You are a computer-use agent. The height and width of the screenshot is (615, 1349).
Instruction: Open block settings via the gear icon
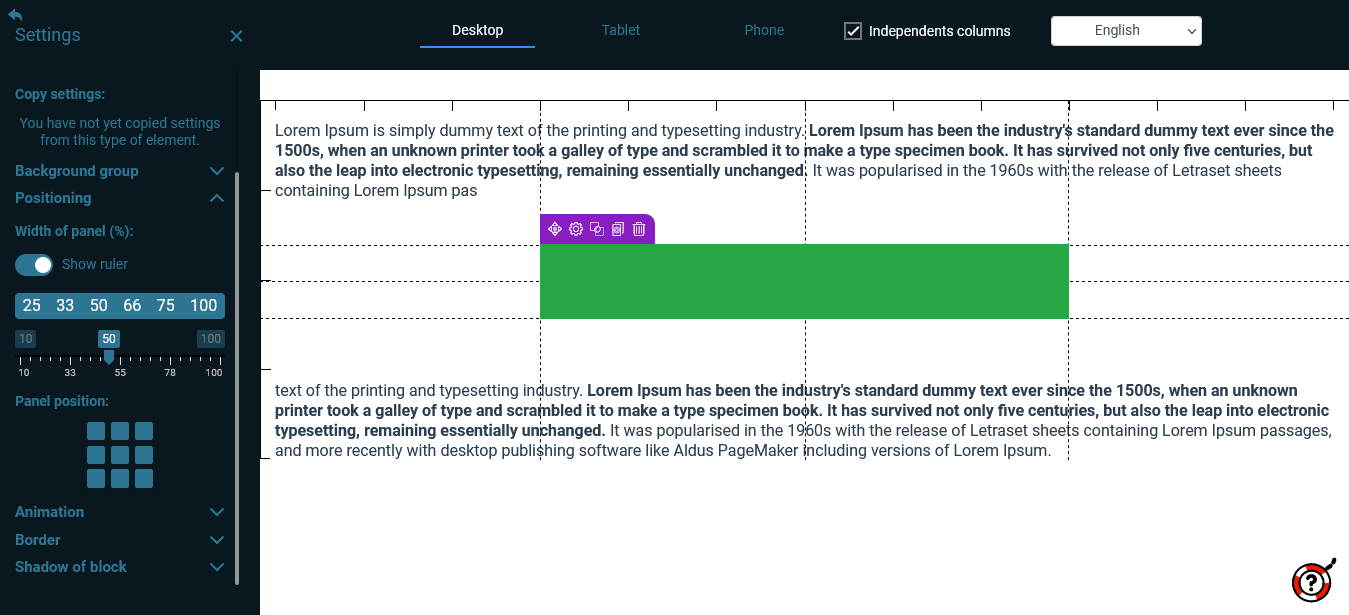click(576, 229)
